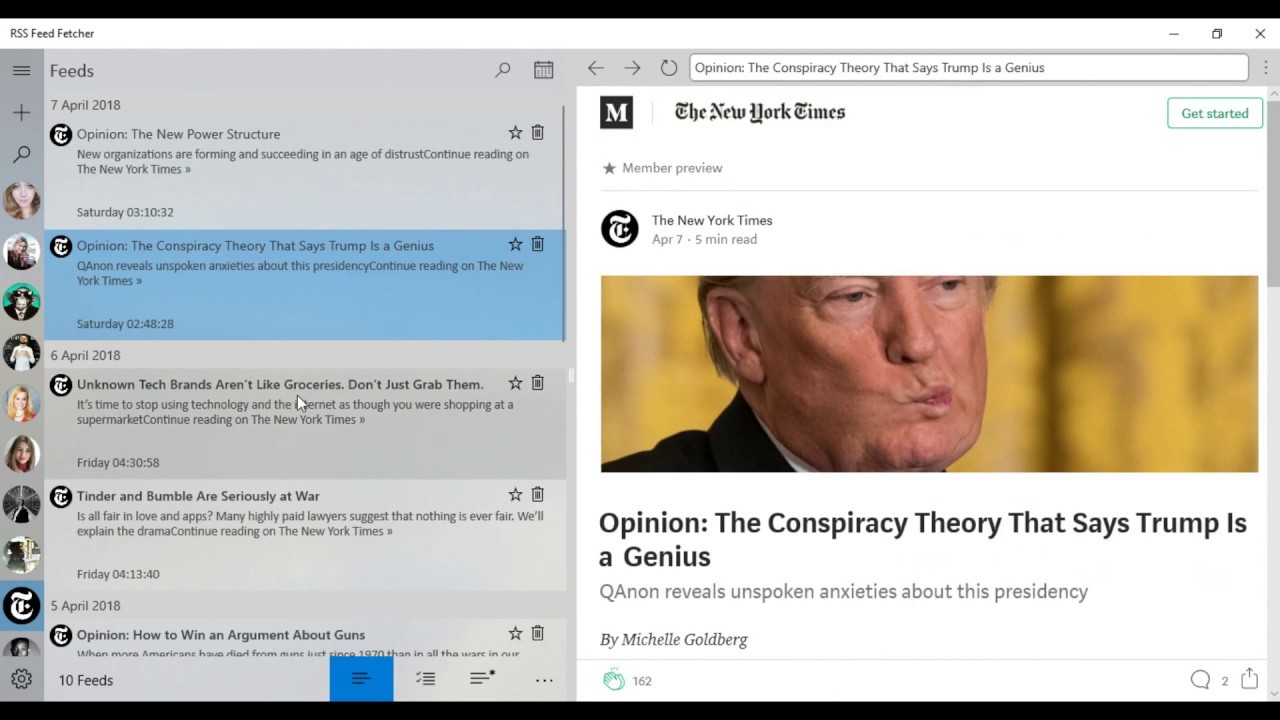
Task: Star 'Unknown Tech Brands' article
Action: point(515,383)
